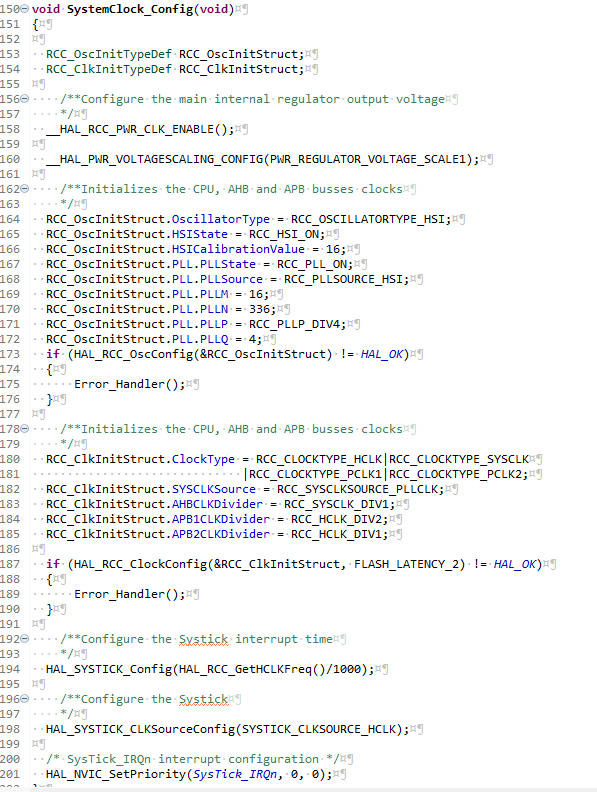Click RCC_CLOCKTYPE_PCLK2 constant
This screenshot has width=597, height=792.
point(455,474)
